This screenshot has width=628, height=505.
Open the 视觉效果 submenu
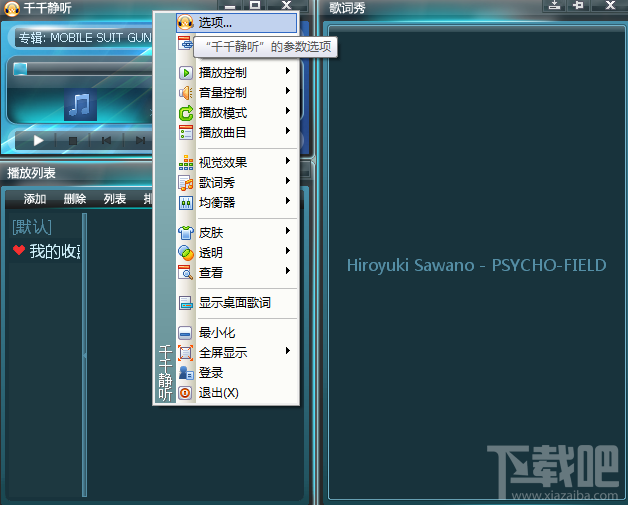237,163
